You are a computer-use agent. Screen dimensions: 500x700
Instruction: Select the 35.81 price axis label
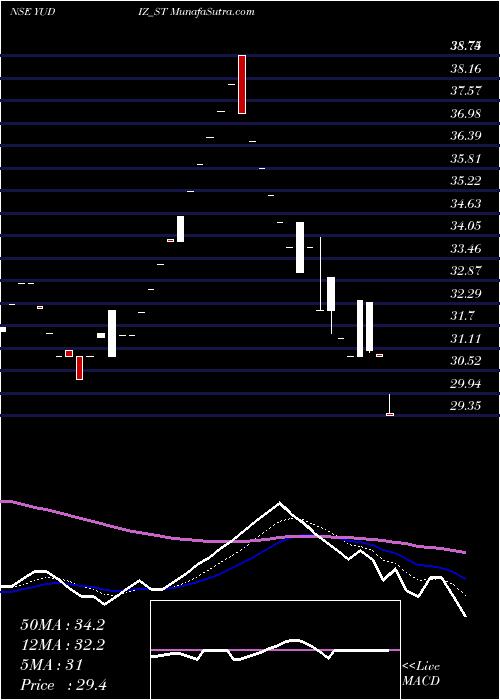[465, 159]
